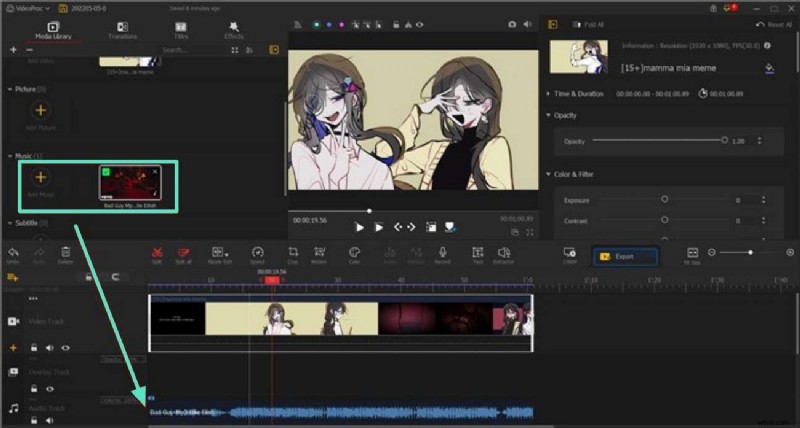Image resolution: width=800 pixels, height=428 pixels.
Task: Switch to the Transitions tab
Action: [x=123, y=30]
